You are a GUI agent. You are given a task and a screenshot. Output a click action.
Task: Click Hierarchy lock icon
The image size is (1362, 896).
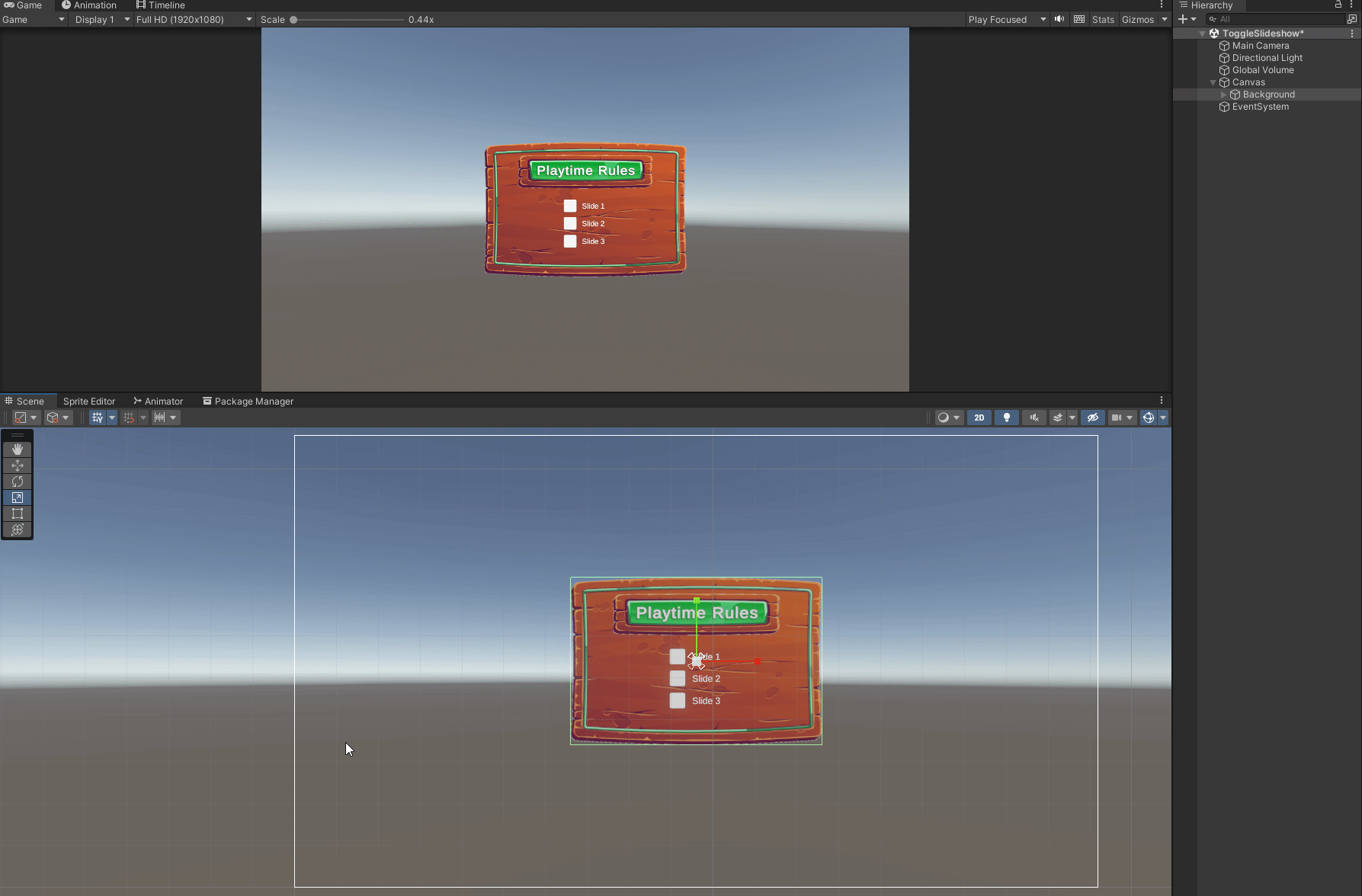(1338, 5)
